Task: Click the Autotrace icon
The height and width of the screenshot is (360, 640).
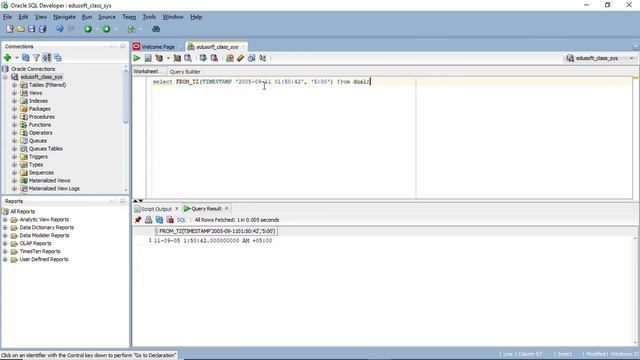Action: (x=177, y=58)
